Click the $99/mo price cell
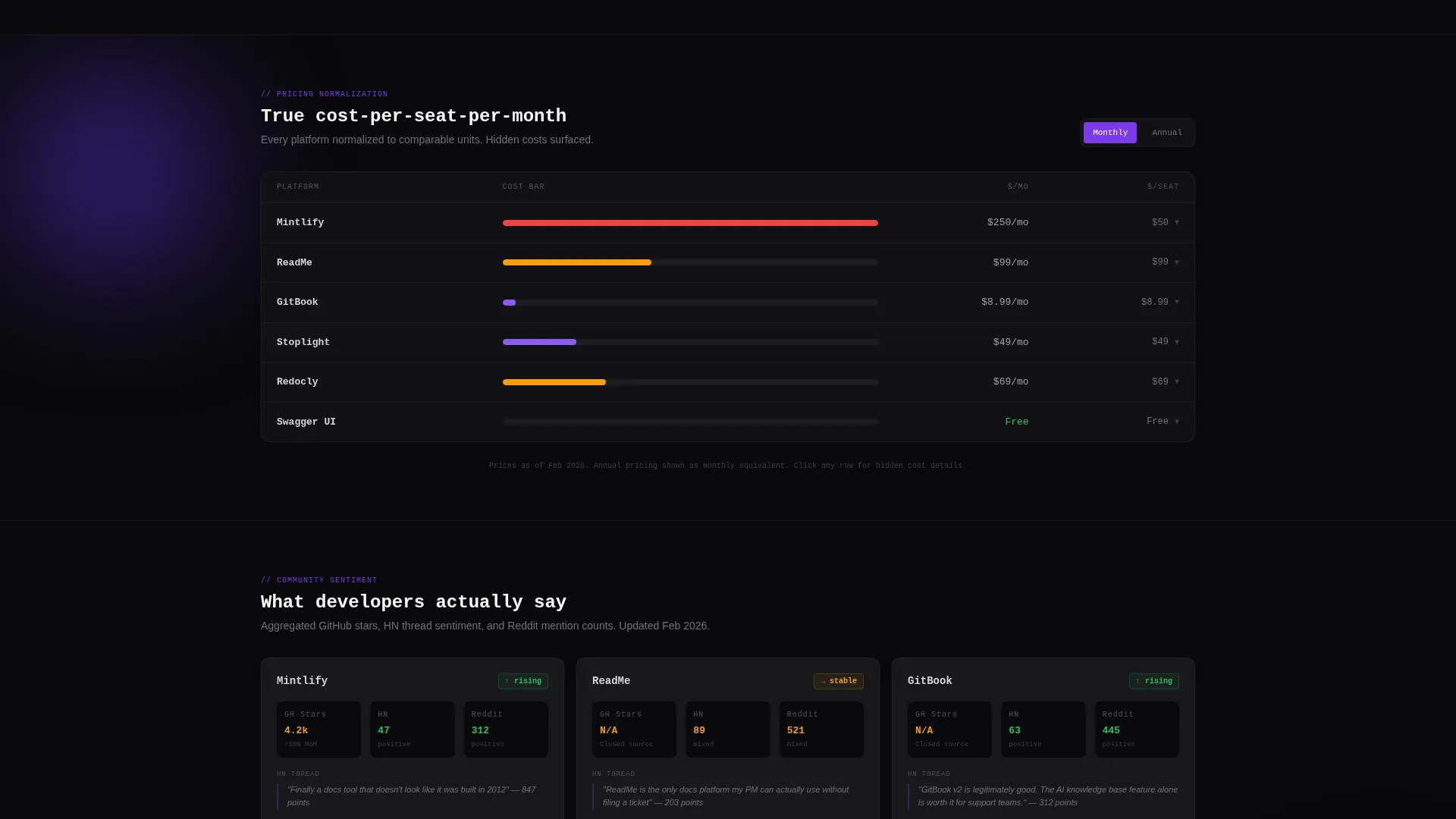The image size is (1456, 819). pos(1011,262)
